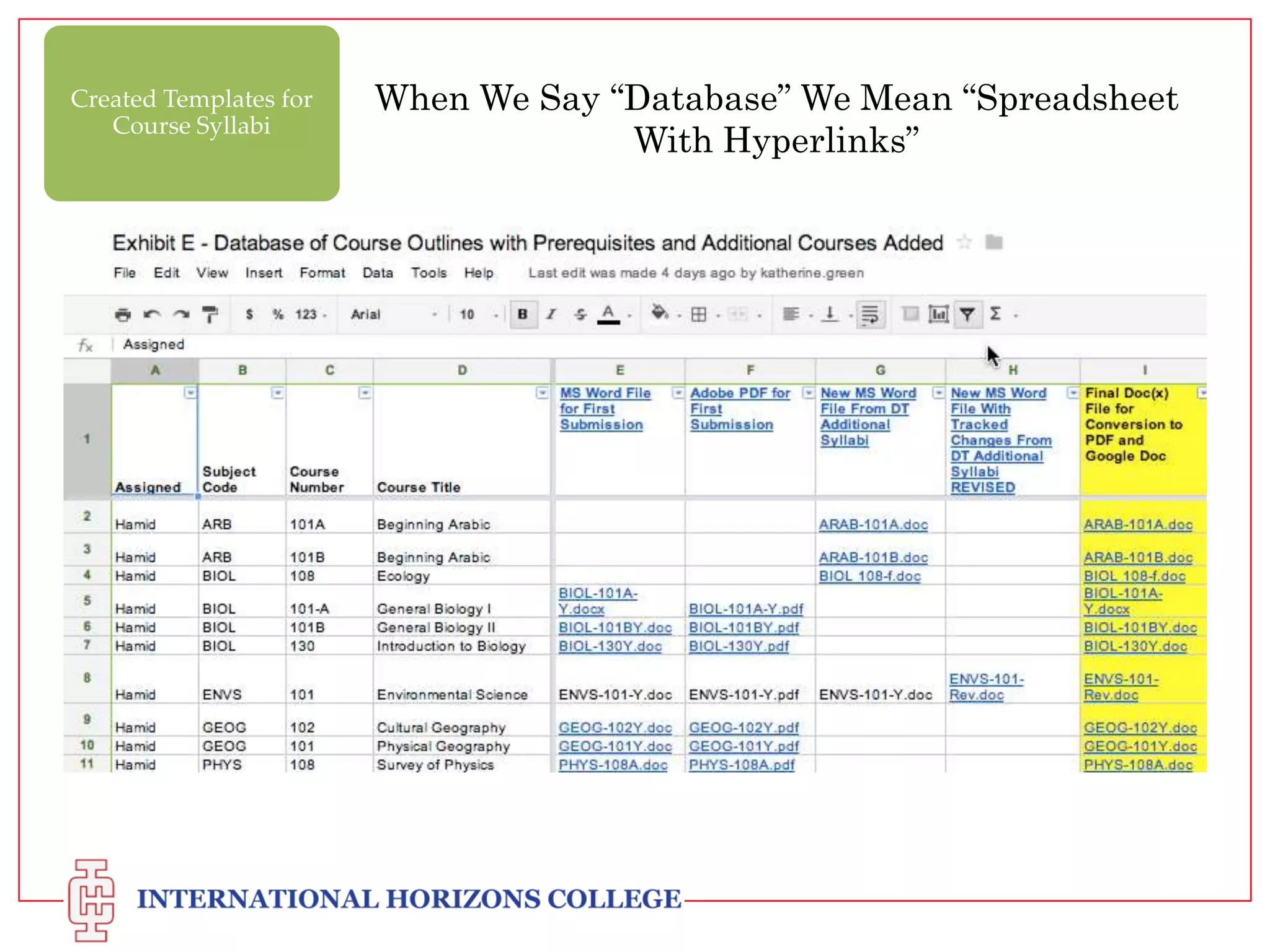Open the Functions sigma icon

(996, 314)
